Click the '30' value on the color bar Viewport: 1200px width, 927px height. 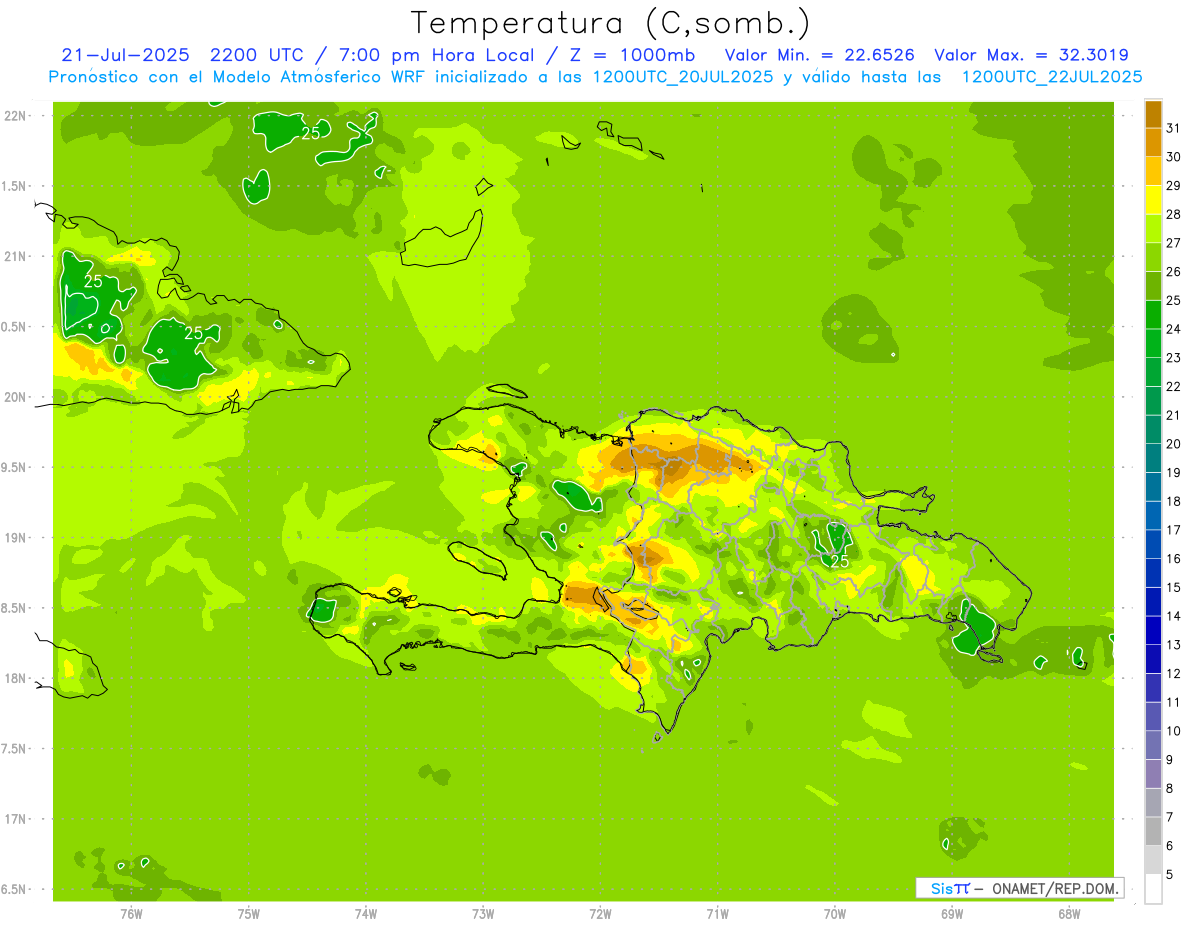click(x=1173, y=157)
